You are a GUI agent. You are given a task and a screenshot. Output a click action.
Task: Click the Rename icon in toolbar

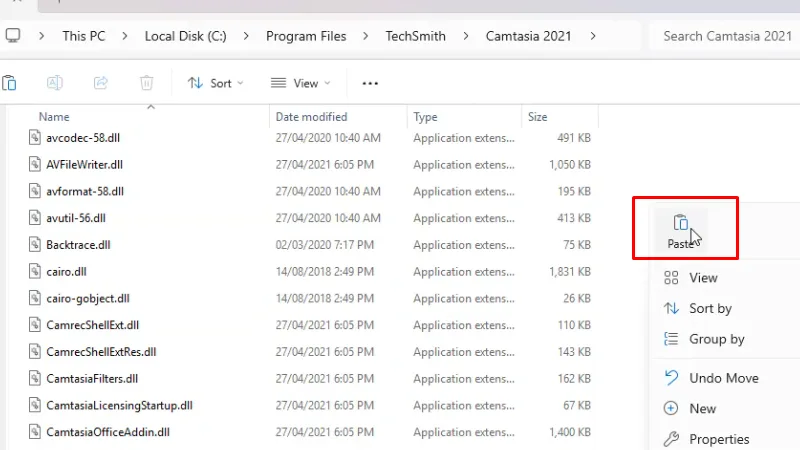pyautogui.click(x=55, y=83)
